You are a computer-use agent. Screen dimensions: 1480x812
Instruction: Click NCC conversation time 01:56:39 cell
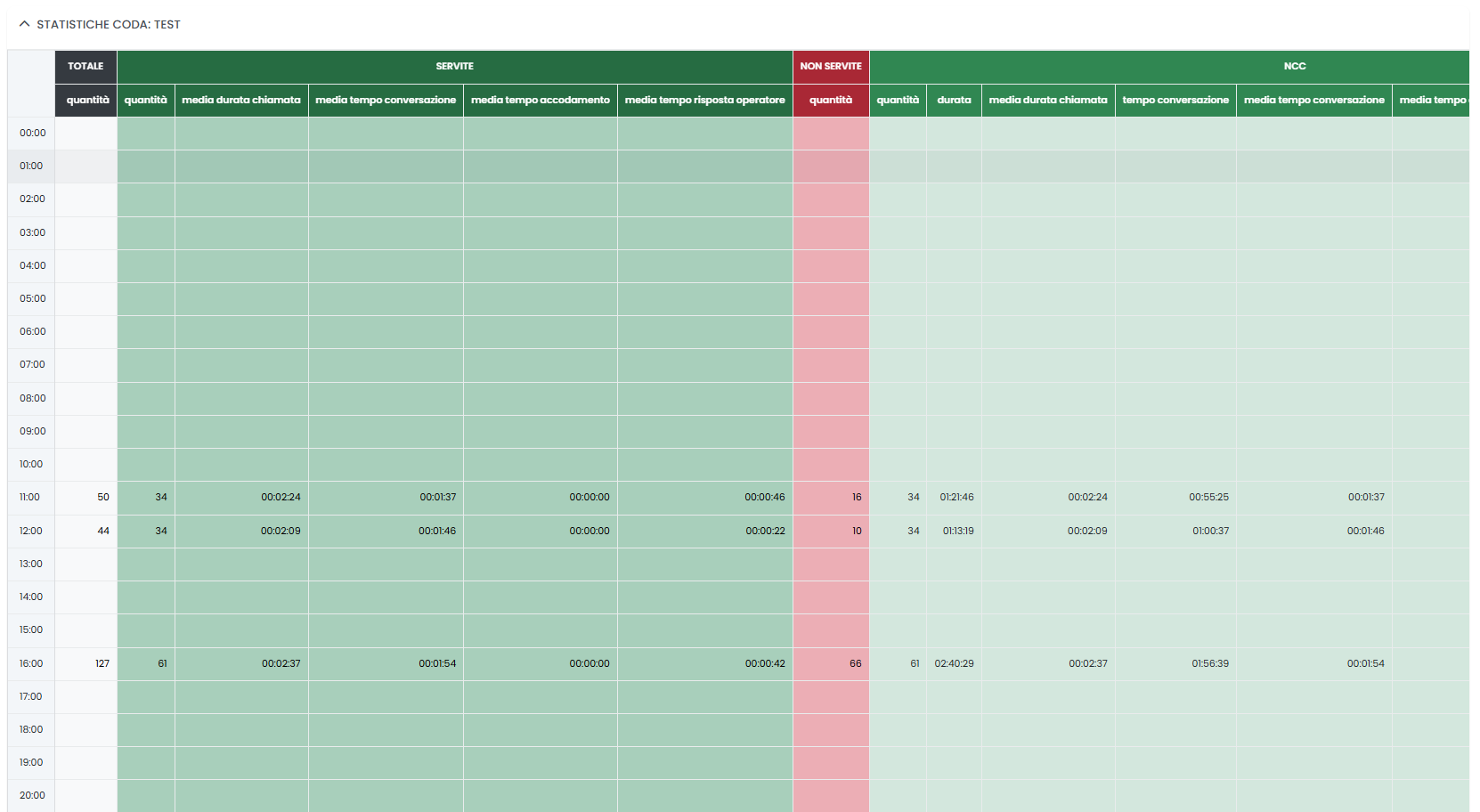coord(1209,663)
